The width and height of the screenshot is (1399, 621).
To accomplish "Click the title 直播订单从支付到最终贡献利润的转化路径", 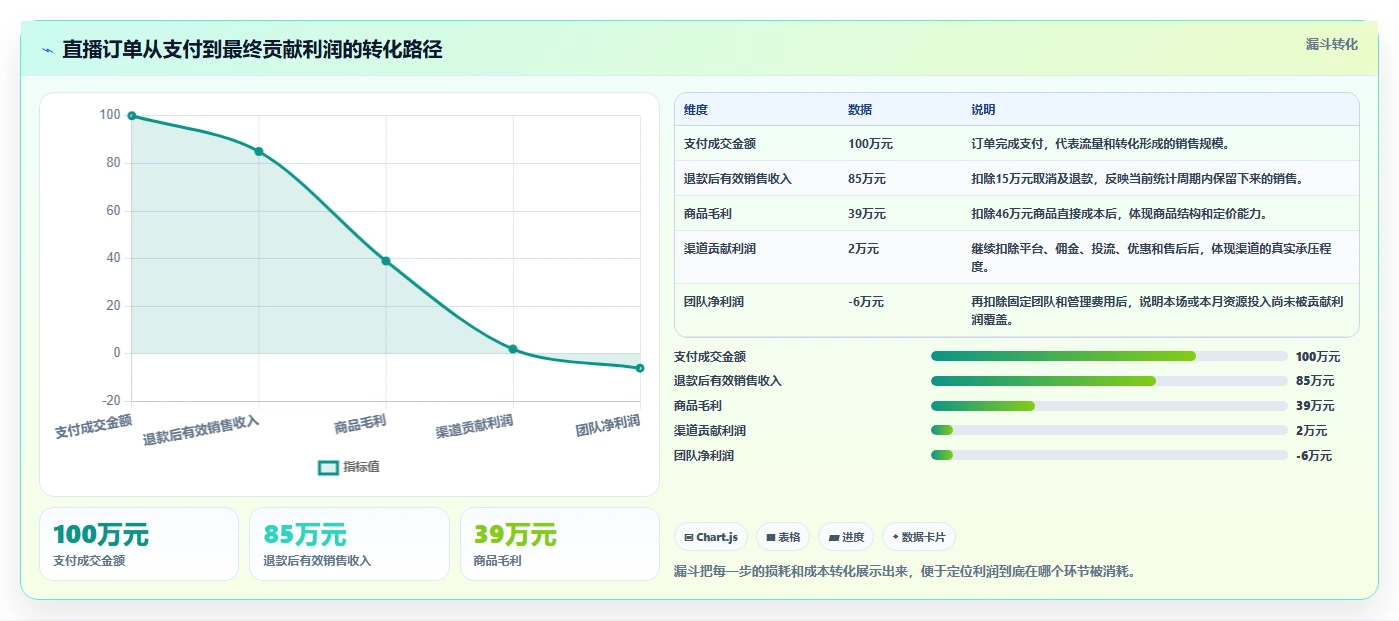I will [x=252, y=50].
